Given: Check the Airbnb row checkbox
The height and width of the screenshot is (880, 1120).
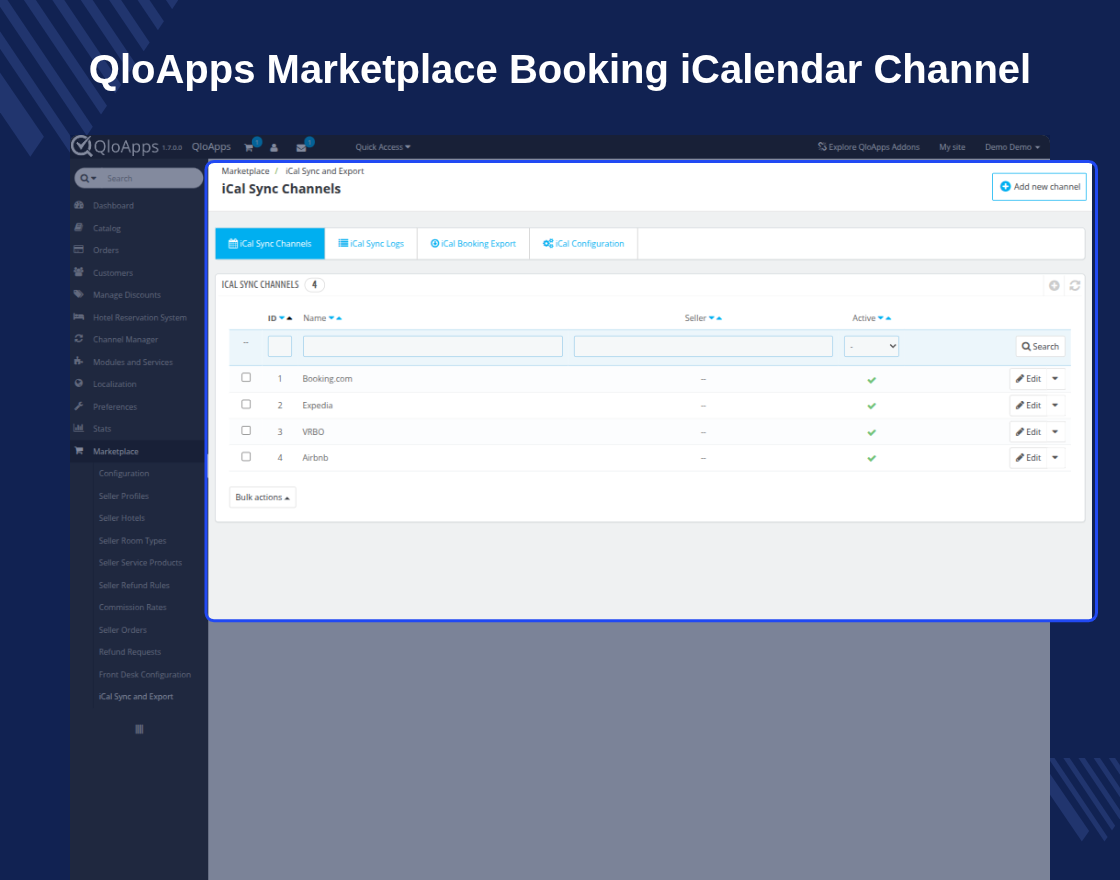Looking at the screenshot, I should pyautogui.click(x=246, y=456).
